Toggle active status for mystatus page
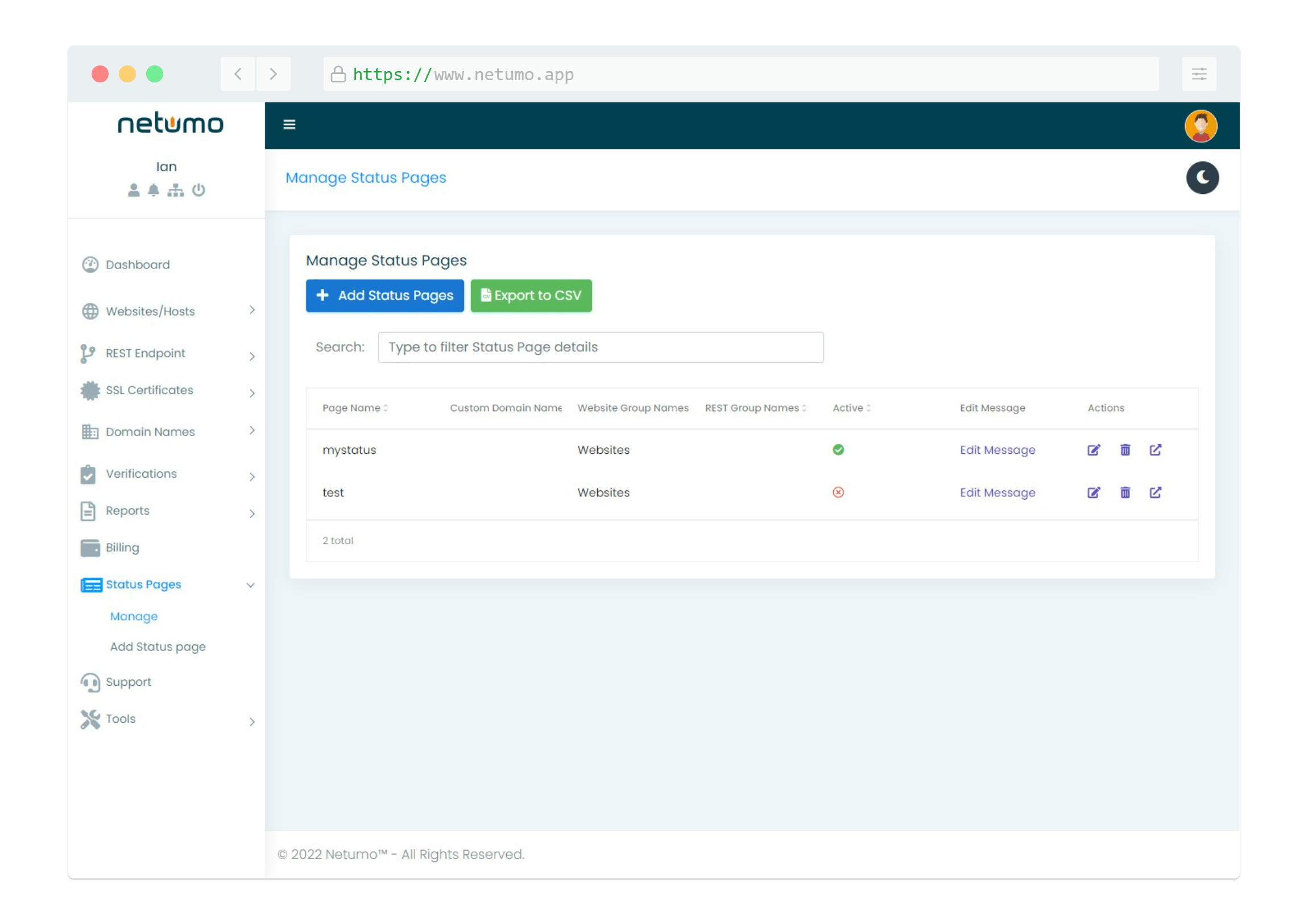This screenshot has height=924, width=1308. [x=838, y=449]
